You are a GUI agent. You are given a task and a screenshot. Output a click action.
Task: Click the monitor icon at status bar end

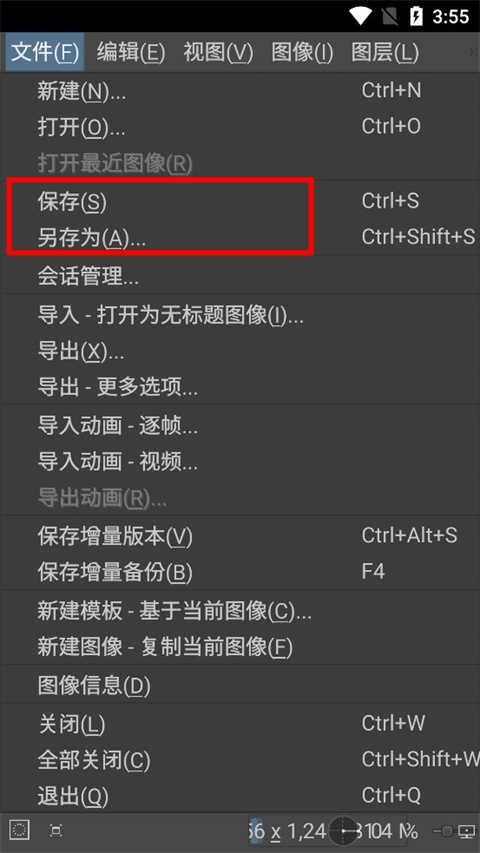(467, 831)
